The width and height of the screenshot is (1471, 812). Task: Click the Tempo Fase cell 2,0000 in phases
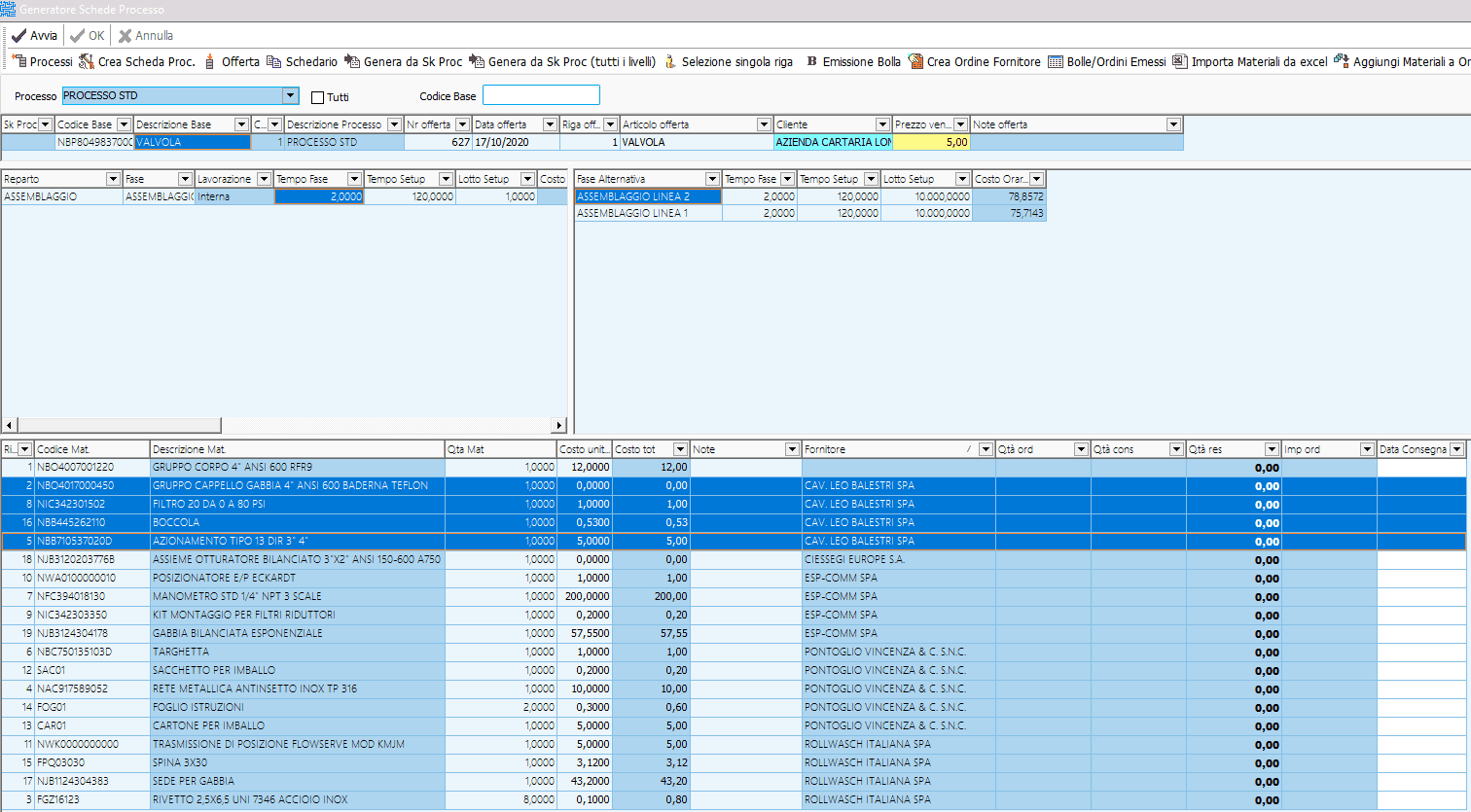(x=319, y=196)
